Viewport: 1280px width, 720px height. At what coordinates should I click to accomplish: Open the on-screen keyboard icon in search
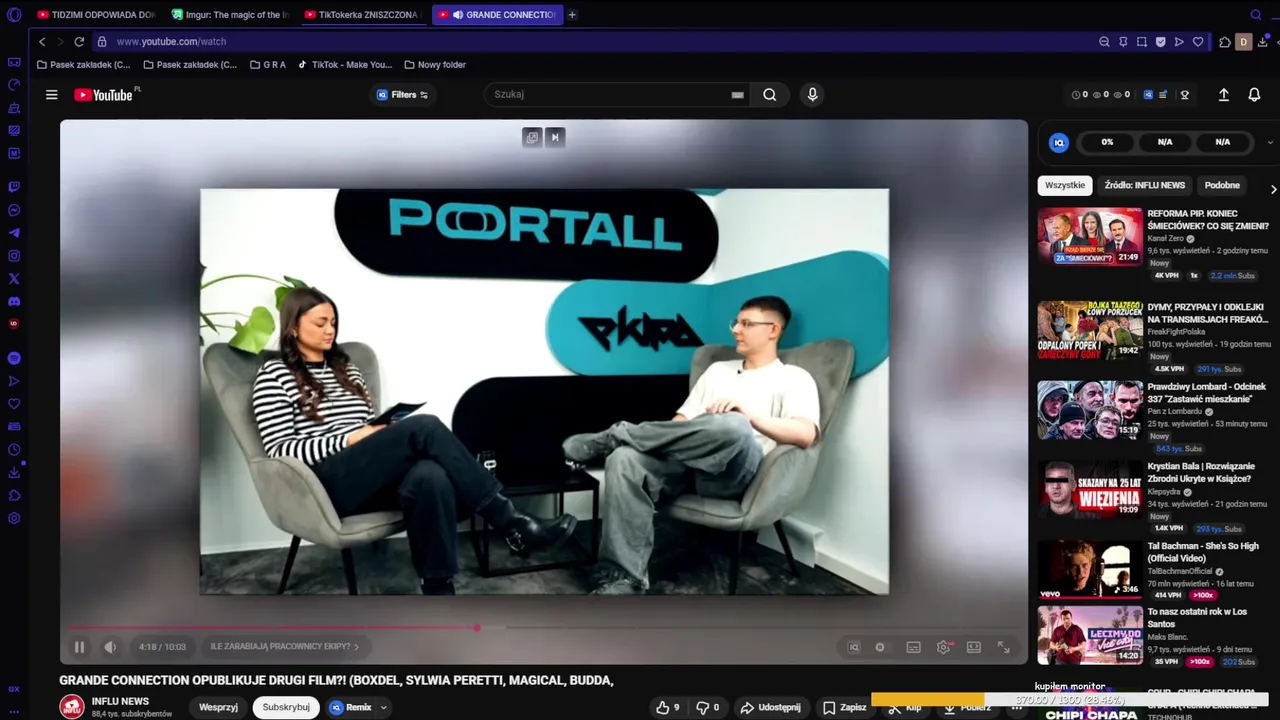click(737, 95)
